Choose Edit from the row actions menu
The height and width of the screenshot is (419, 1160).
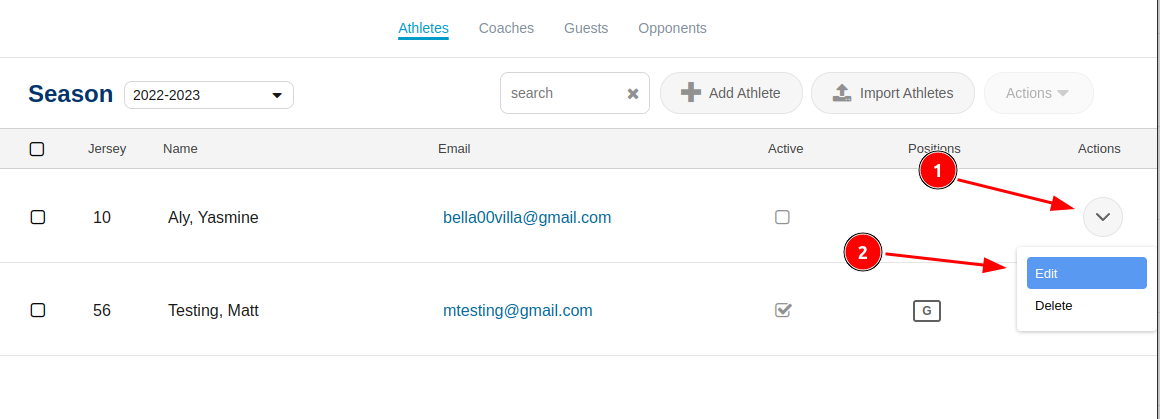[x=1087, y=273]
